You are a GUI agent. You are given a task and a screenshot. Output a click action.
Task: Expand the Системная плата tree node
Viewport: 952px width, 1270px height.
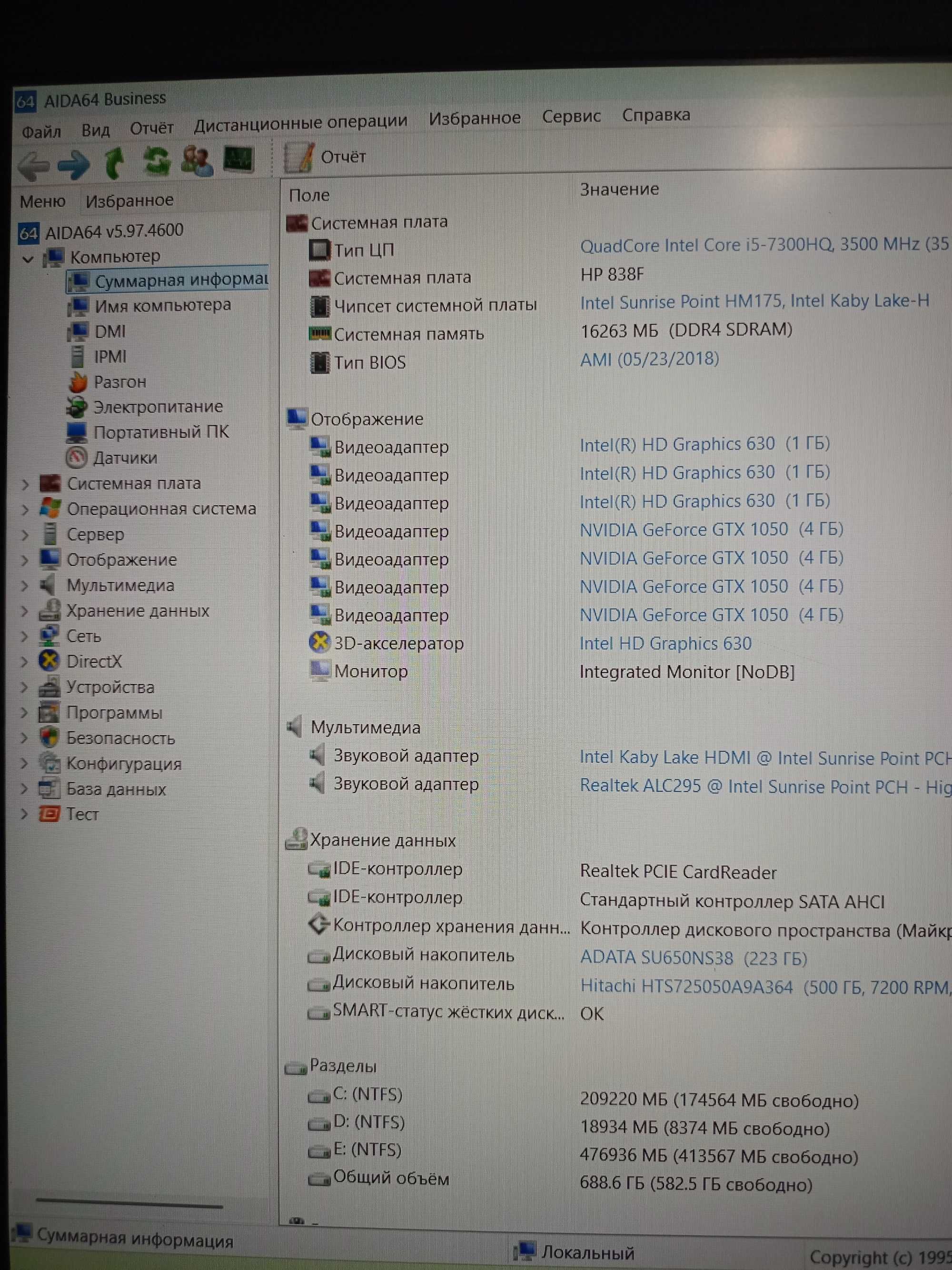coord(25,485)
